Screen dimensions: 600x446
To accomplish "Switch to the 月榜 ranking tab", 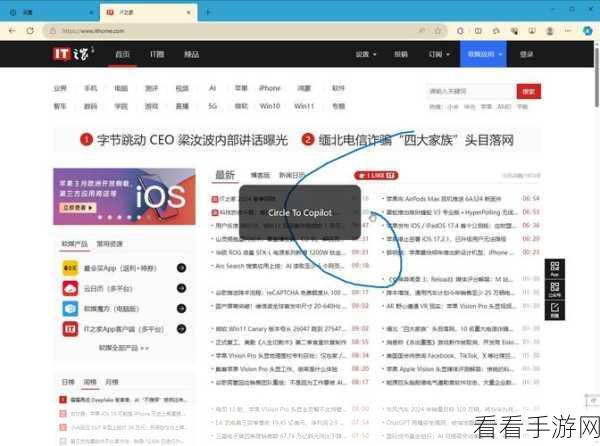I will [x=112, y=382].
